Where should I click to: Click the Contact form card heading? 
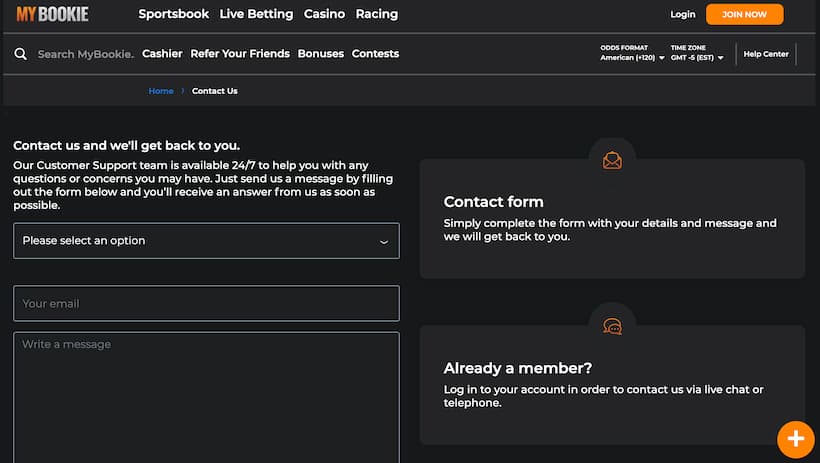(x=493, y=202)
